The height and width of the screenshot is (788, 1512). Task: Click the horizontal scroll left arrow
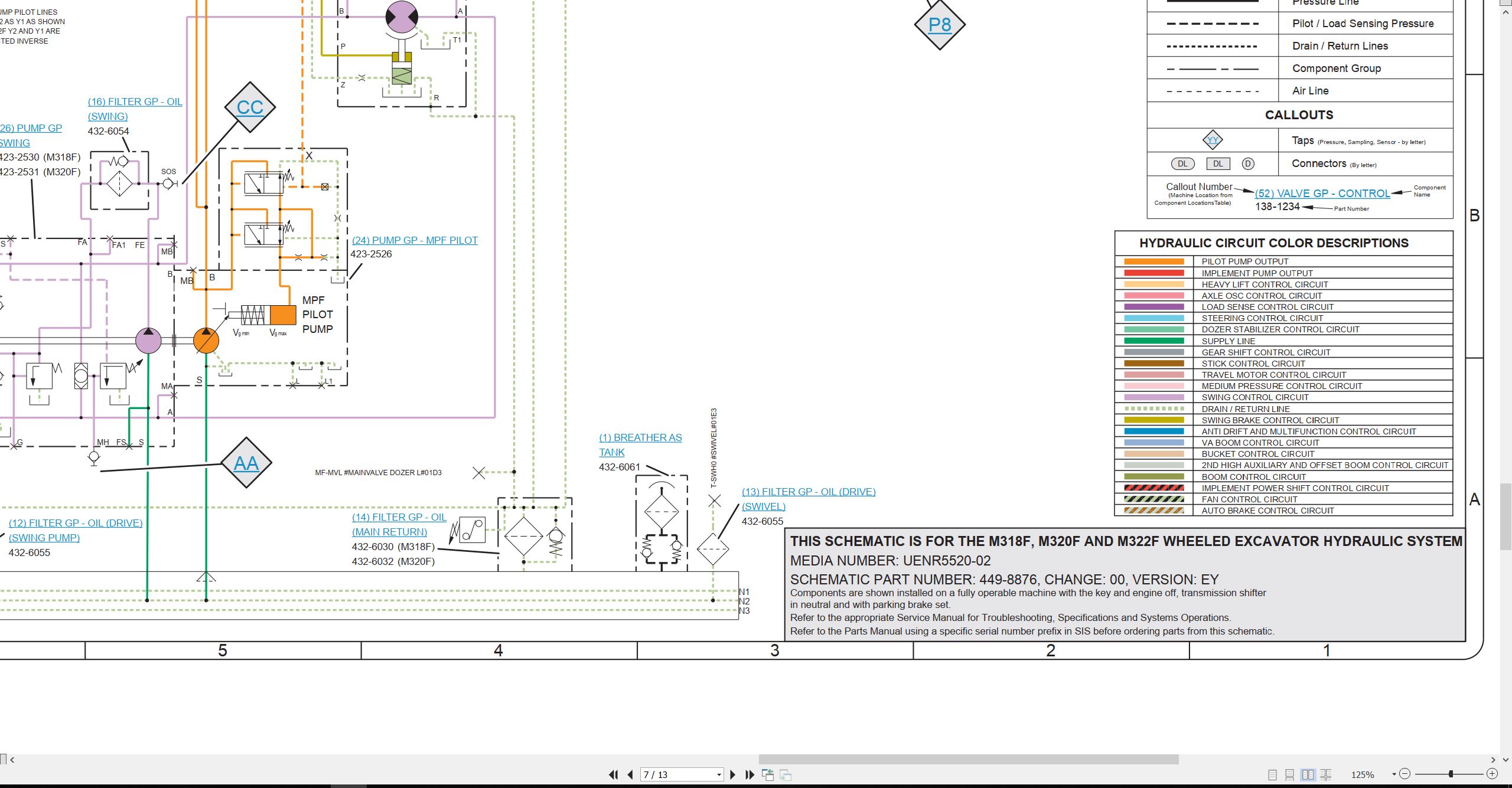coord(12,760)
